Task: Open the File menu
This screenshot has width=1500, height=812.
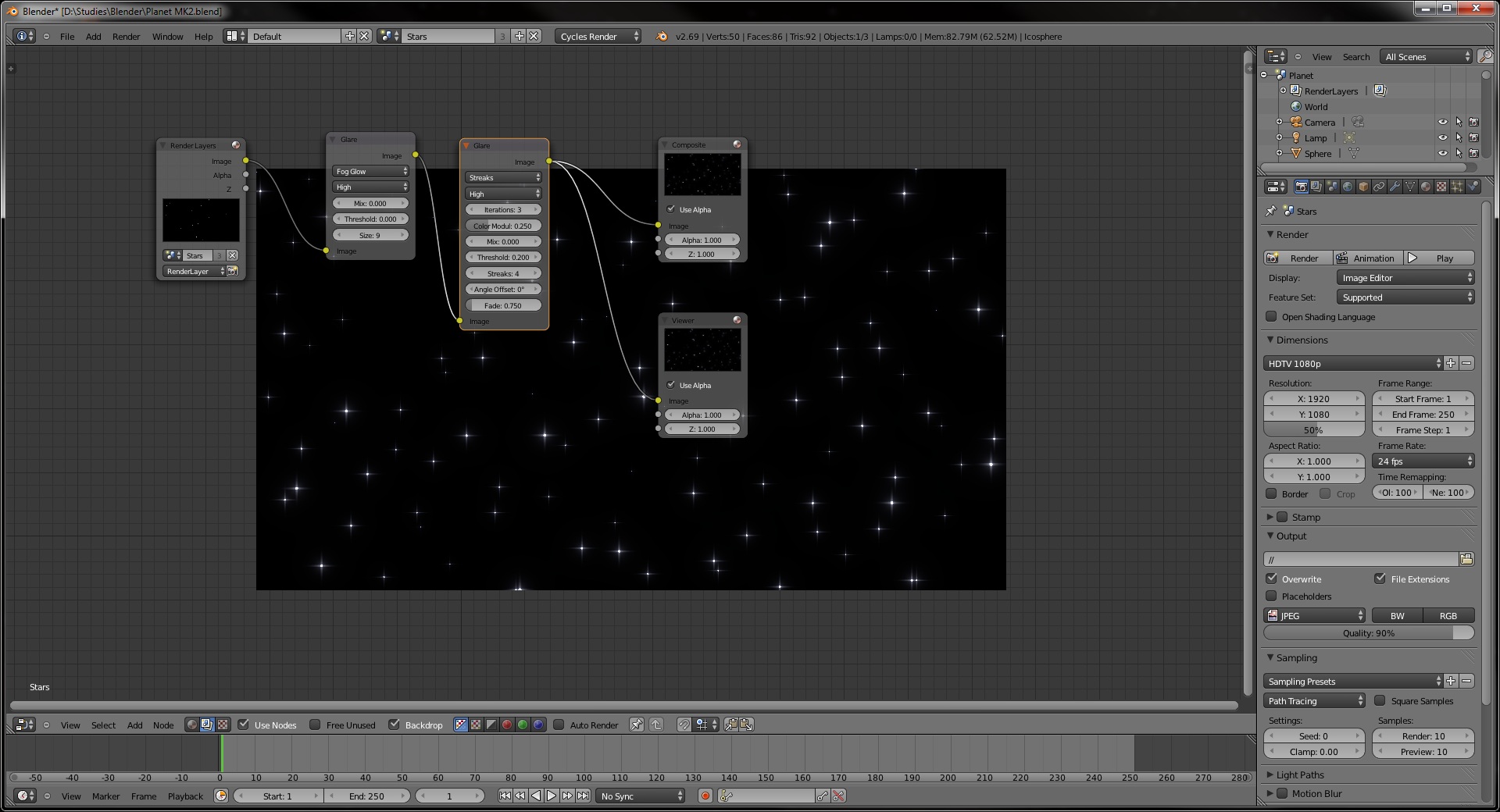Action: [67, 36]
